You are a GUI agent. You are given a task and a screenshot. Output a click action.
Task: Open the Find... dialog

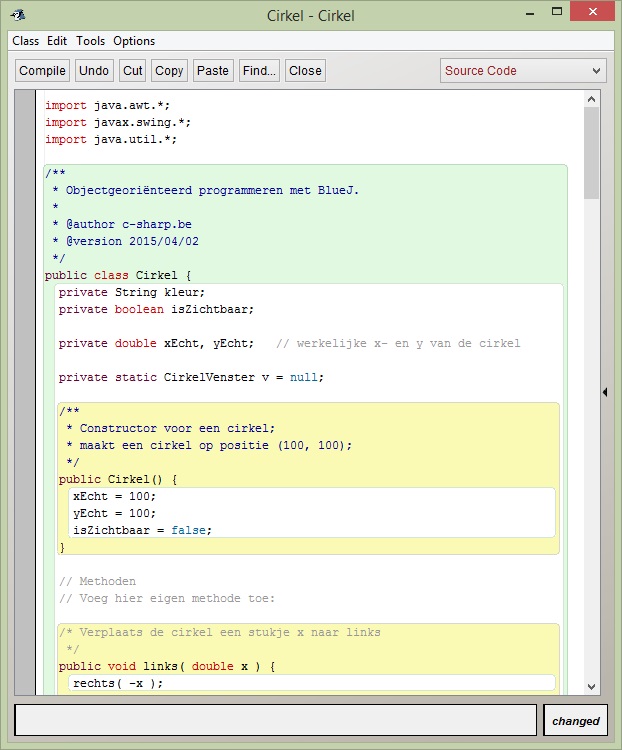coord(259,71)
